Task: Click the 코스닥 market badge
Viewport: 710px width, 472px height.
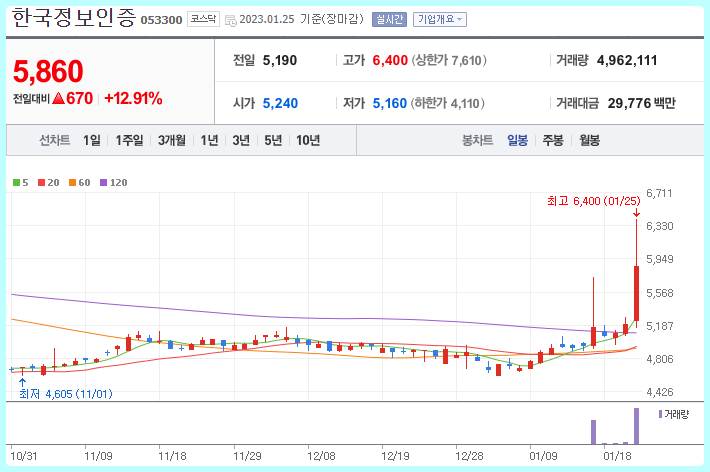Action: pos(203,19)
